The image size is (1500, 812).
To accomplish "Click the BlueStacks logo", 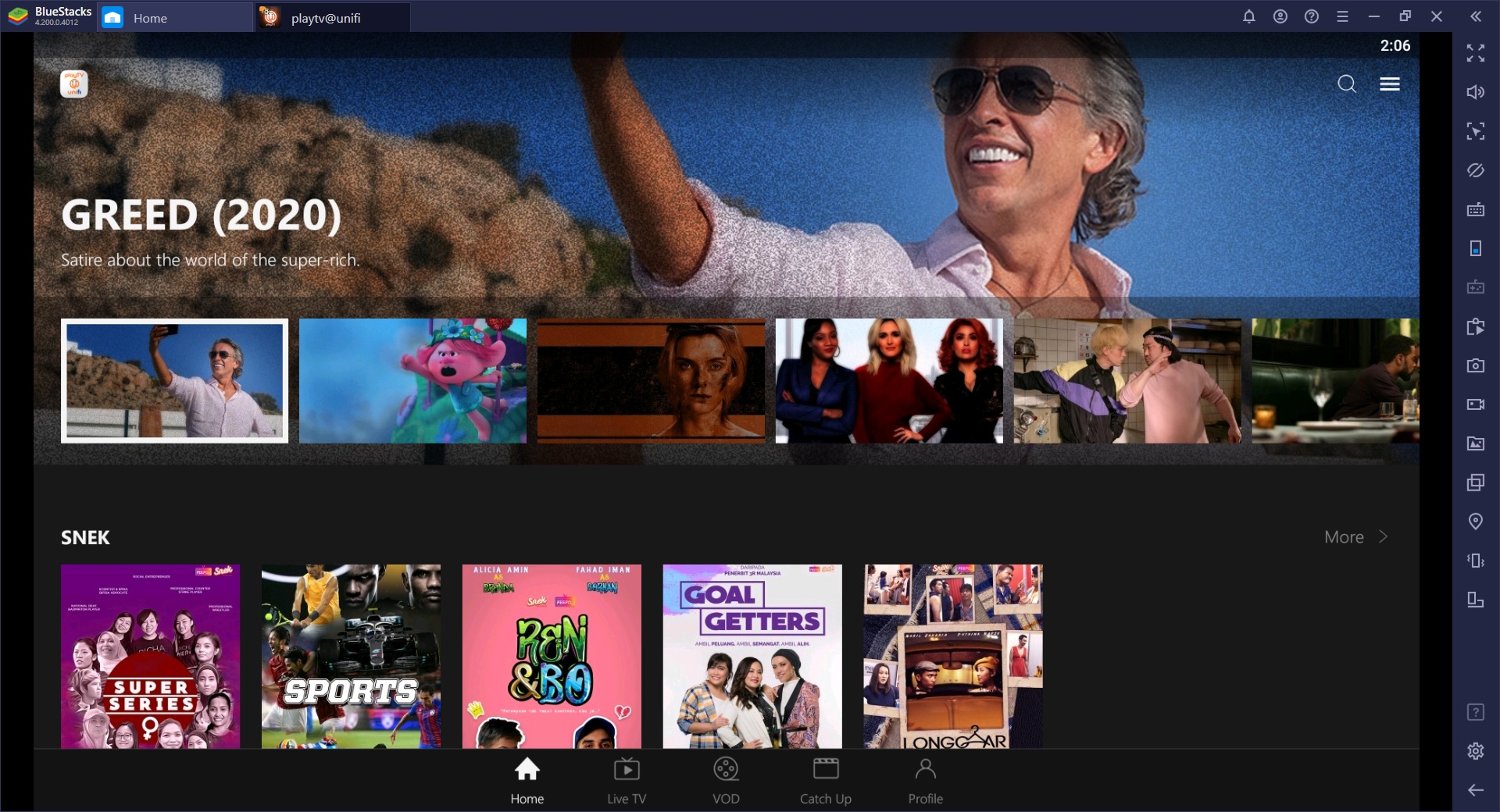I will [x=18, y=16].
